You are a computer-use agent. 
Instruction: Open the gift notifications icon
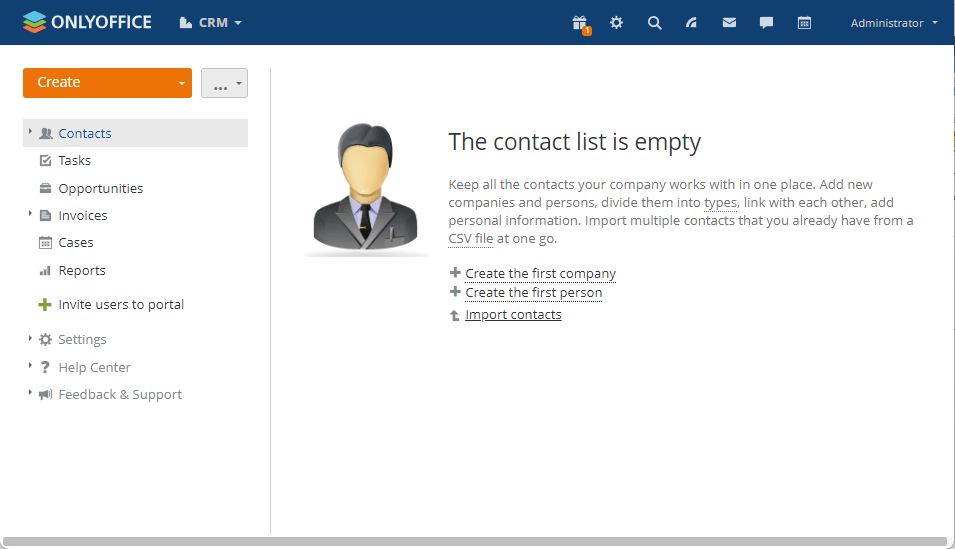(580, 23)
